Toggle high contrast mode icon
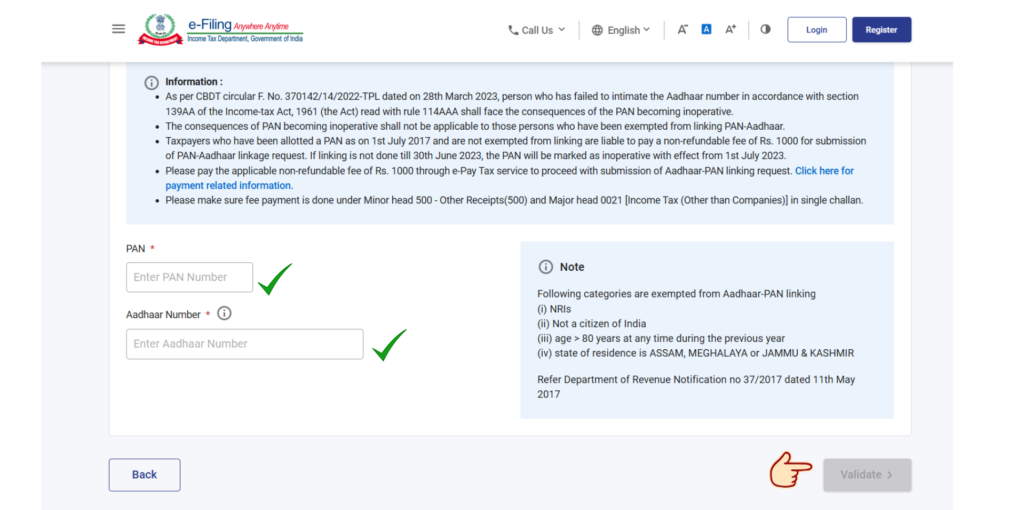The height and width of the screenshot is (510, 1024). [x=766, y=29]
